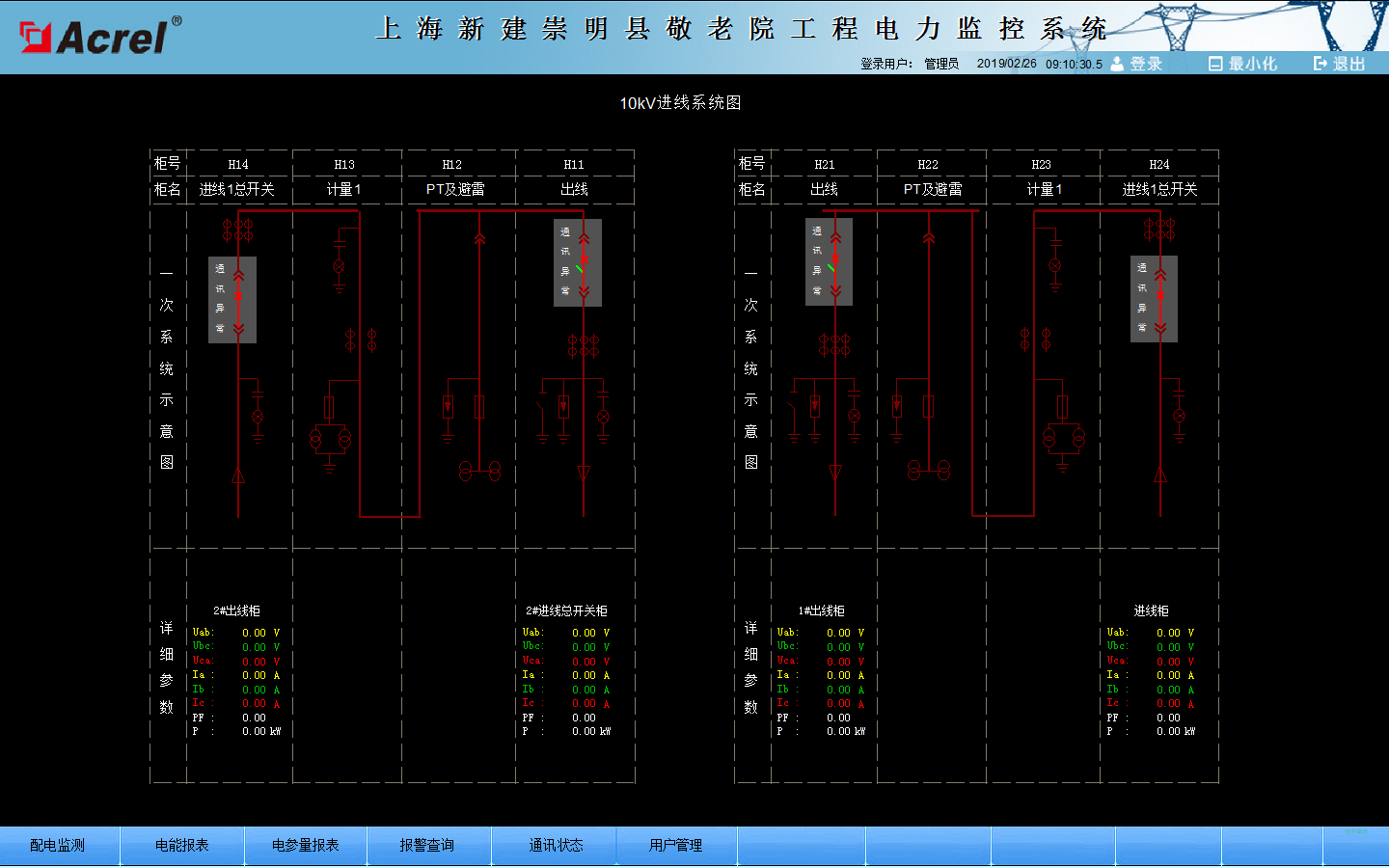Select the 通讯状态 communication status tab
The image size is (1389, 868).
click(x=556, y=846)
